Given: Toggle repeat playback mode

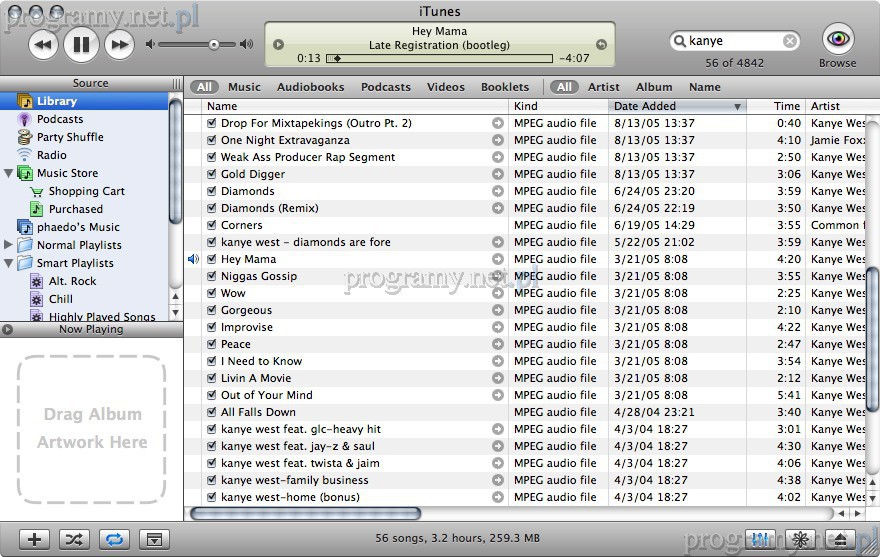Looking at the screenshot, I should click(114, 539).
